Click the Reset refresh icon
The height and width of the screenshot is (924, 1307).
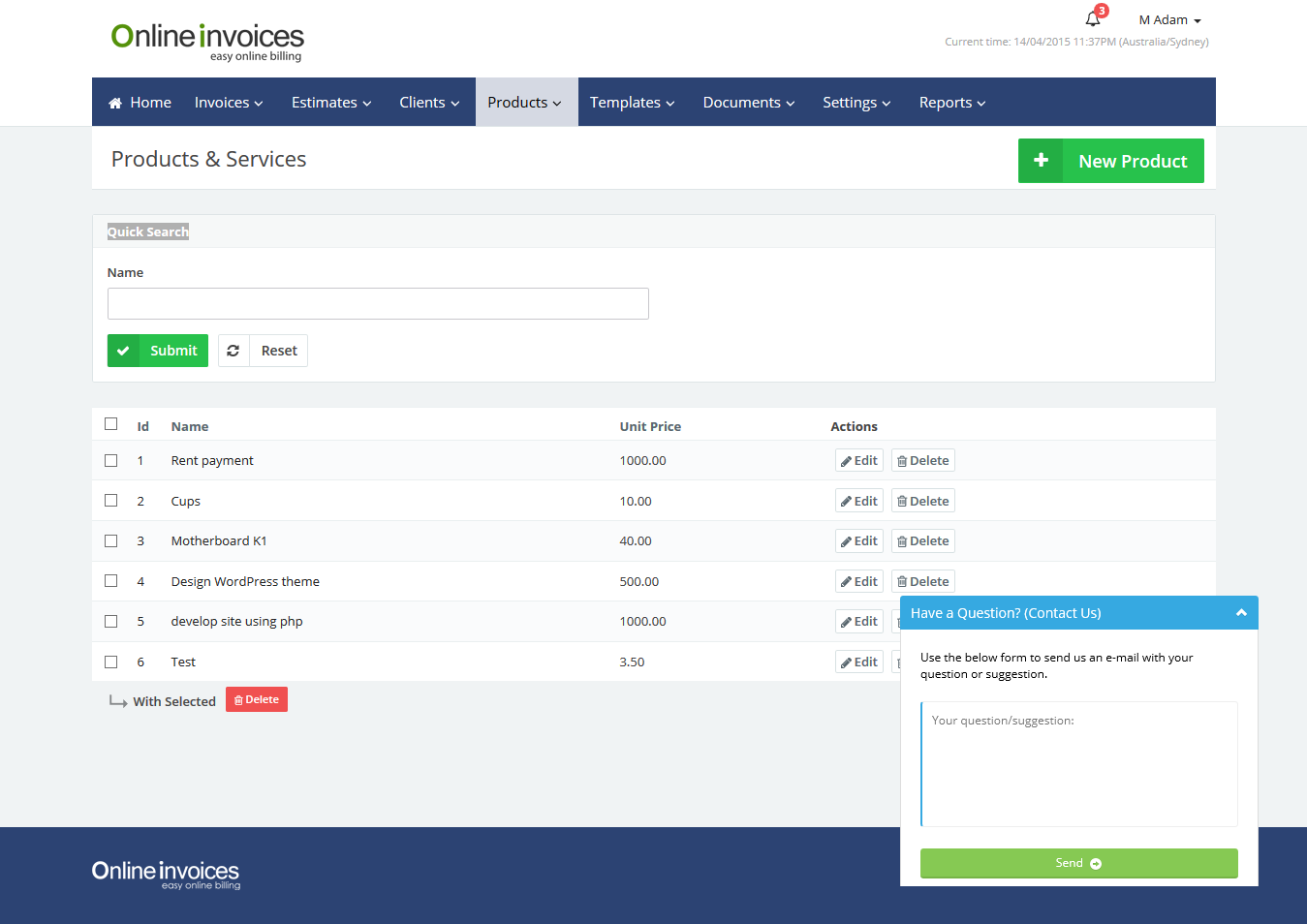pyautogui.click(x=233, y=351)
